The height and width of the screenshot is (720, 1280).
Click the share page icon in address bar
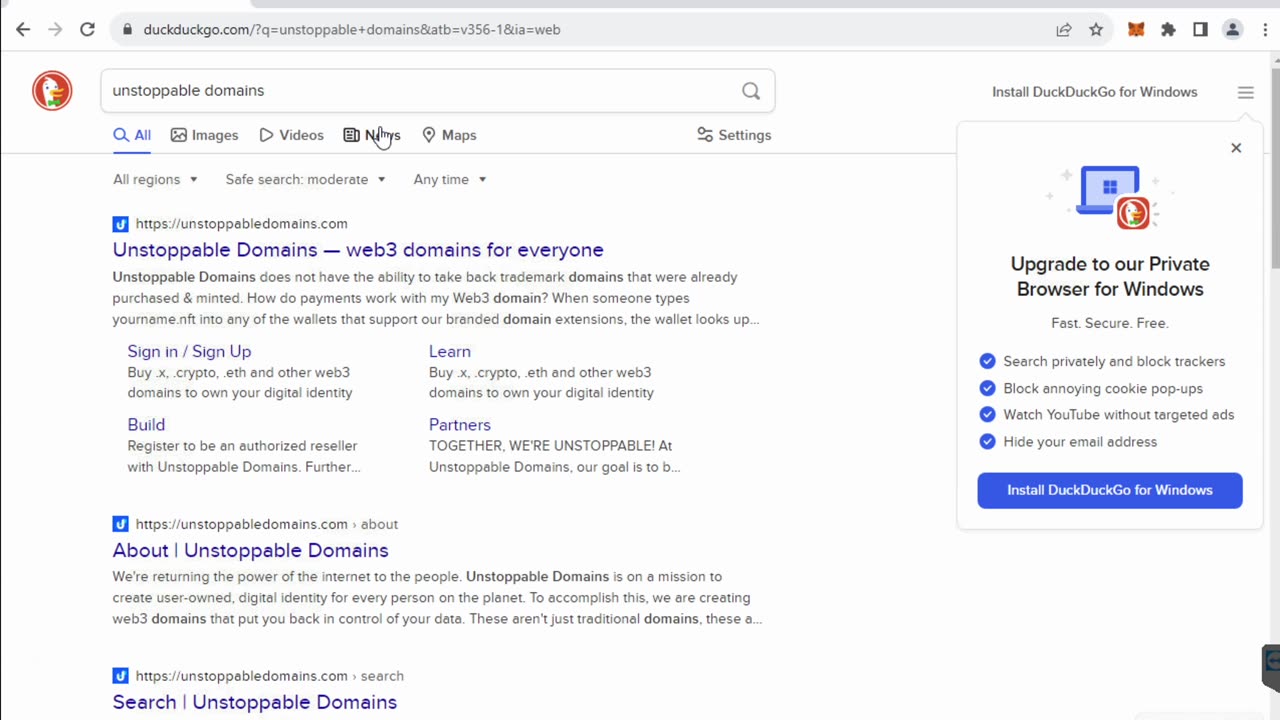[x=1064, y=30]
